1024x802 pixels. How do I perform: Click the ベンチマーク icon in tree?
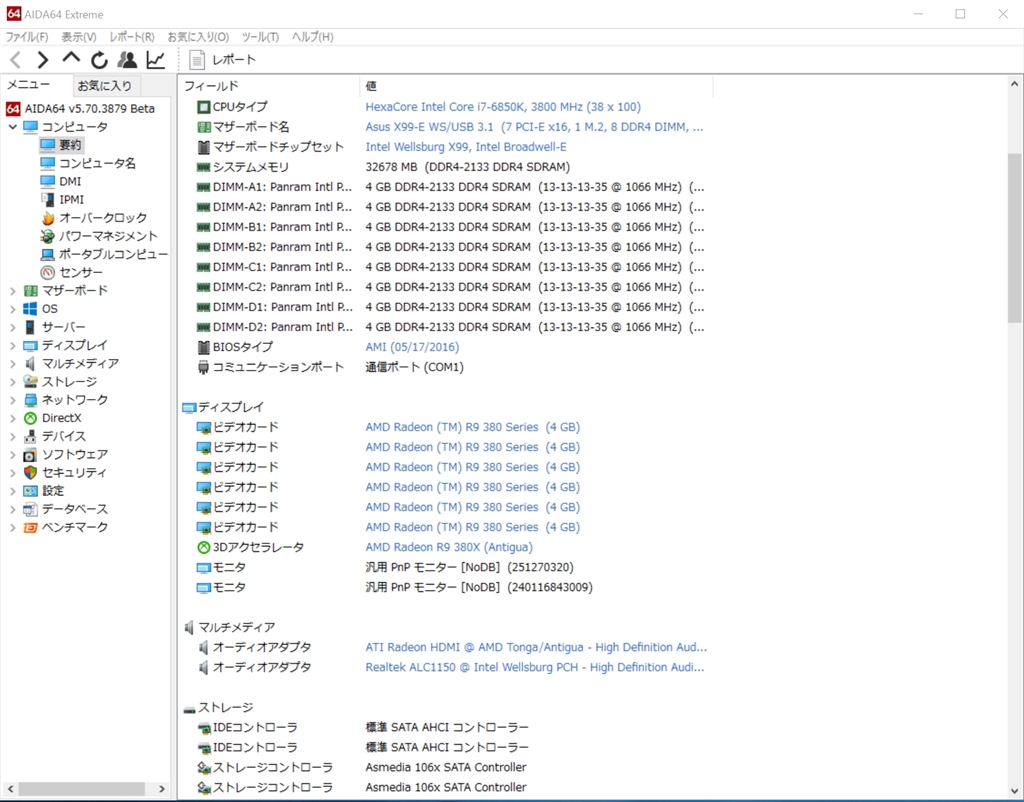click(30, 528)
